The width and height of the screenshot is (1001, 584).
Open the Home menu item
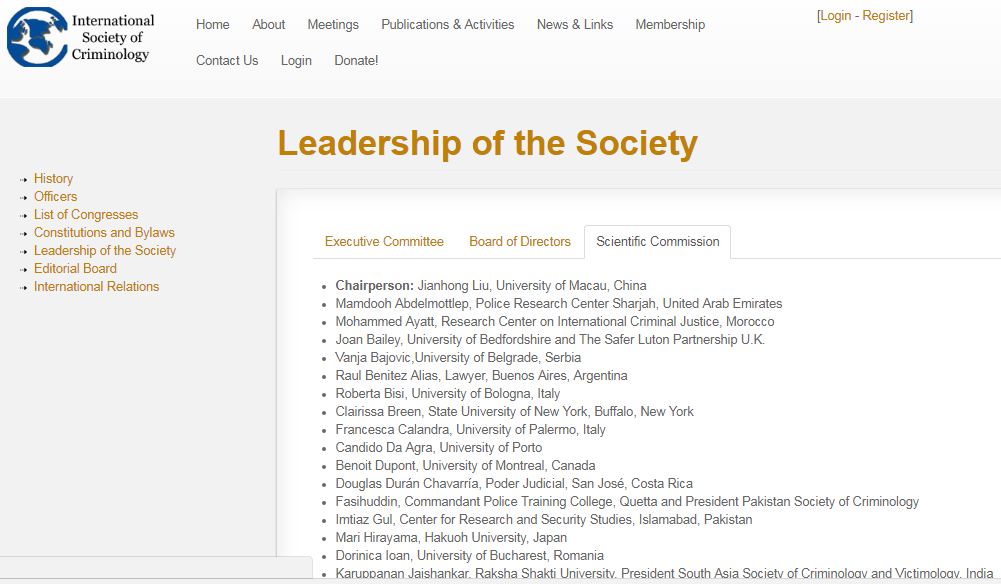click(213, 24)
